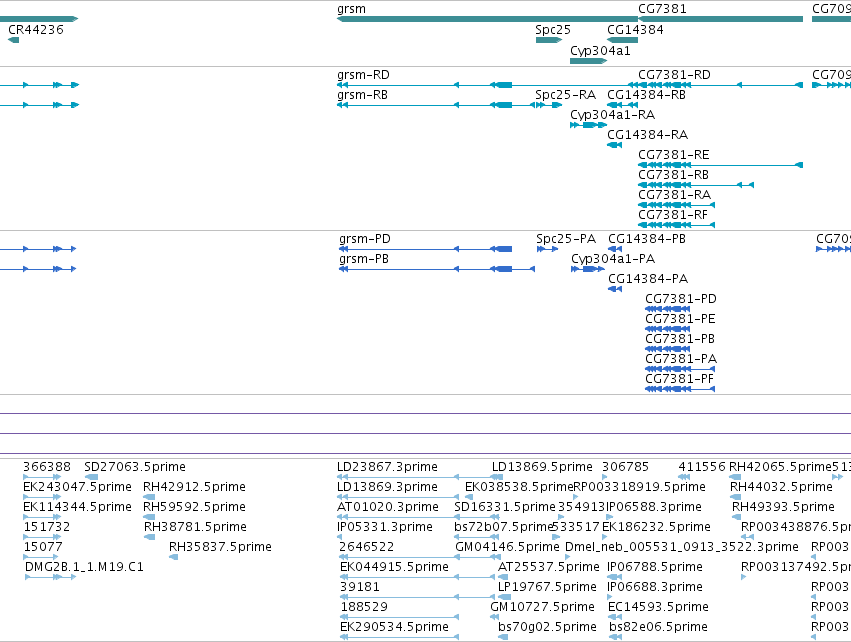The height and width of the screenshot is (642, 851).
Task: Select the Spc25 gene feature
Action: click(549, 40)
